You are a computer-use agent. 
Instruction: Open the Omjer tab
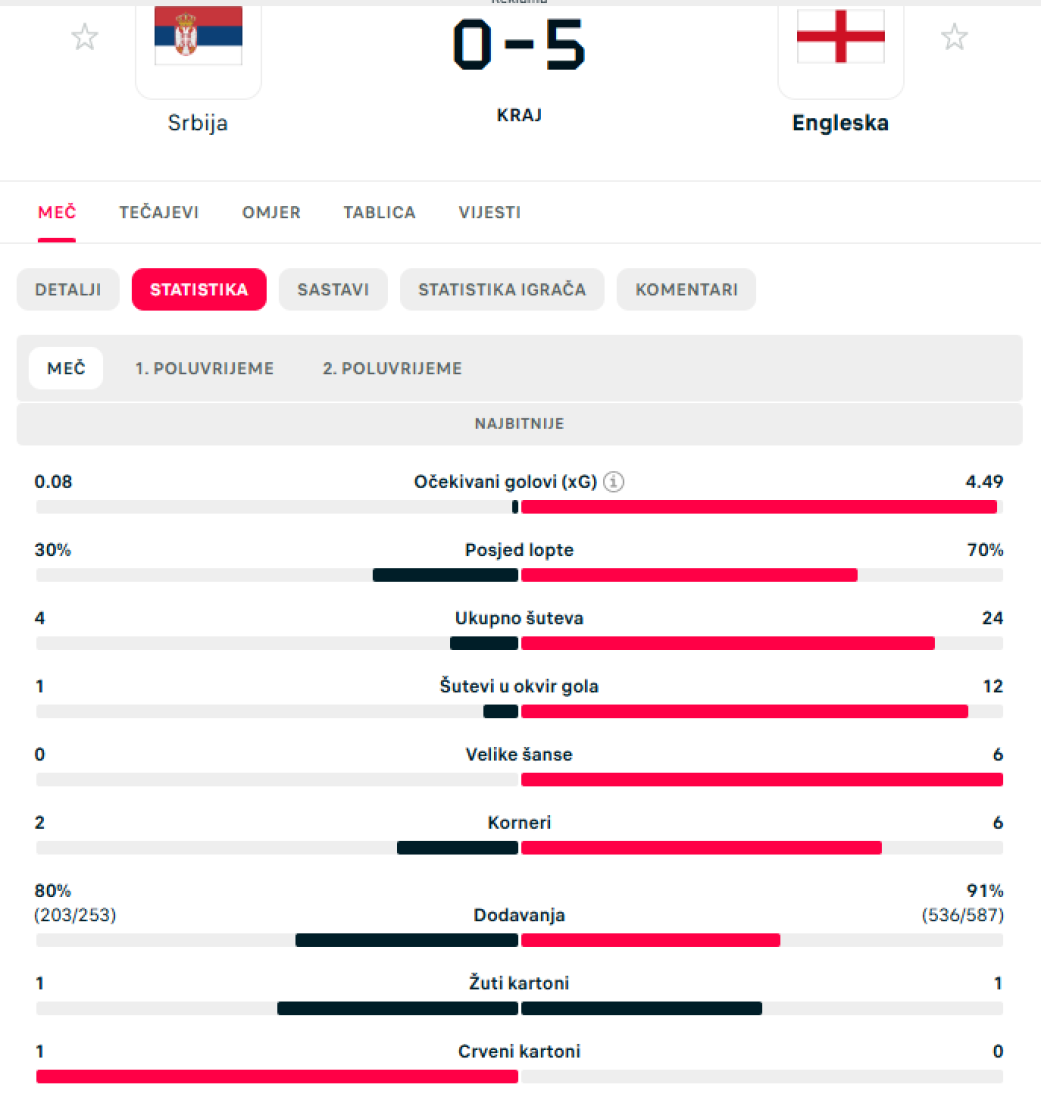[271, 213]
